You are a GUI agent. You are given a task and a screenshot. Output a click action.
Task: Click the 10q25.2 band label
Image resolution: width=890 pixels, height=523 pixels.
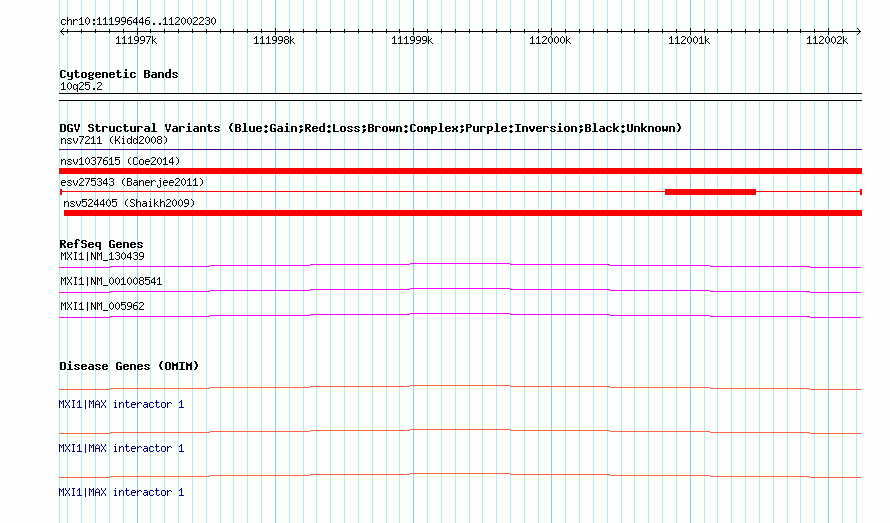81,86
